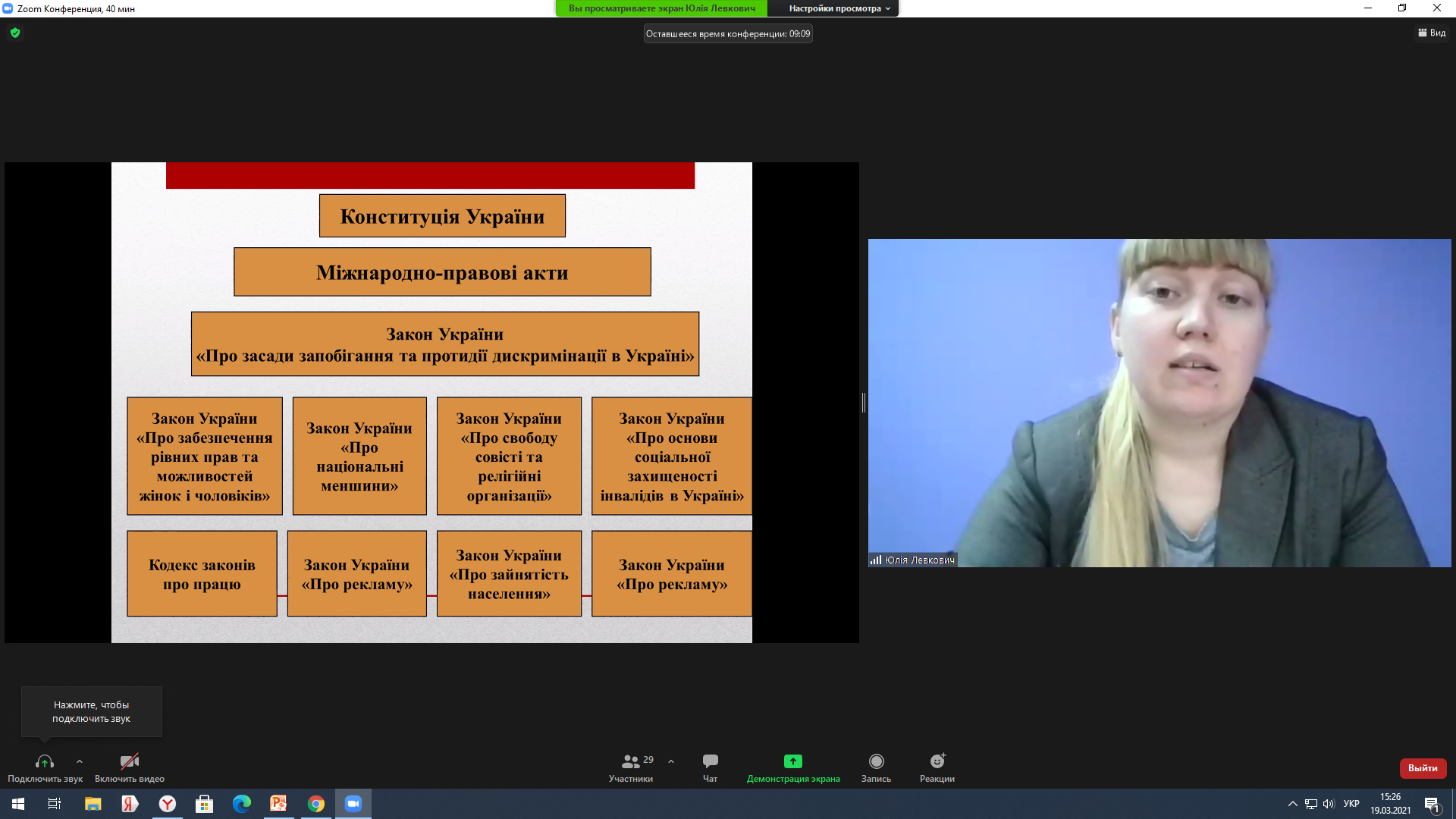1456x819 pixels.
Task: Click the red Выйти leave button
Action: [x=1423, y=768]
